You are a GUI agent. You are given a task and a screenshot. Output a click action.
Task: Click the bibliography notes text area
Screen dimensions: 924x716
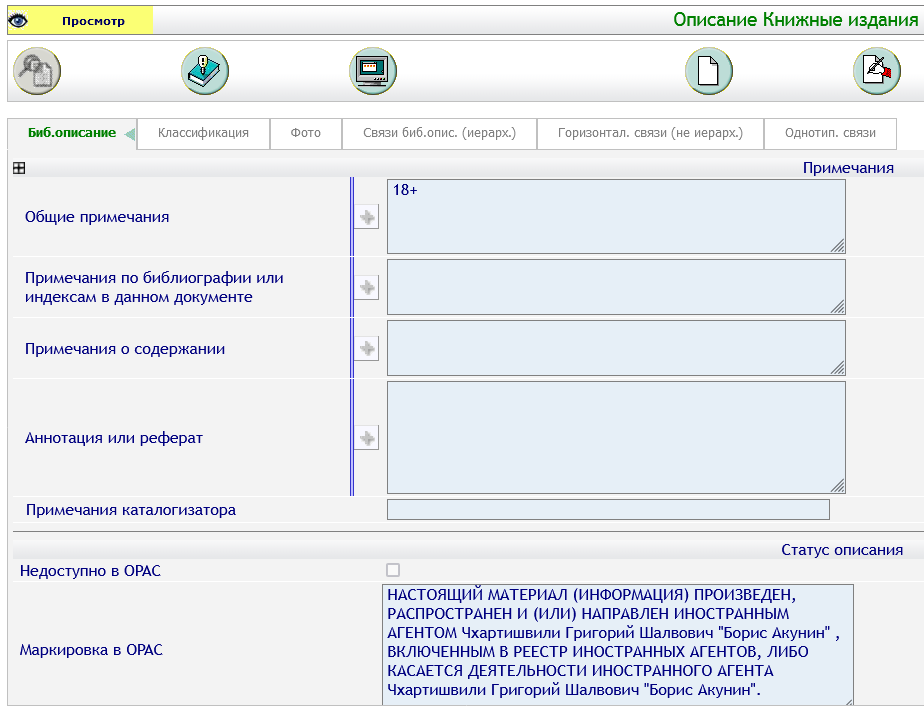616,287
